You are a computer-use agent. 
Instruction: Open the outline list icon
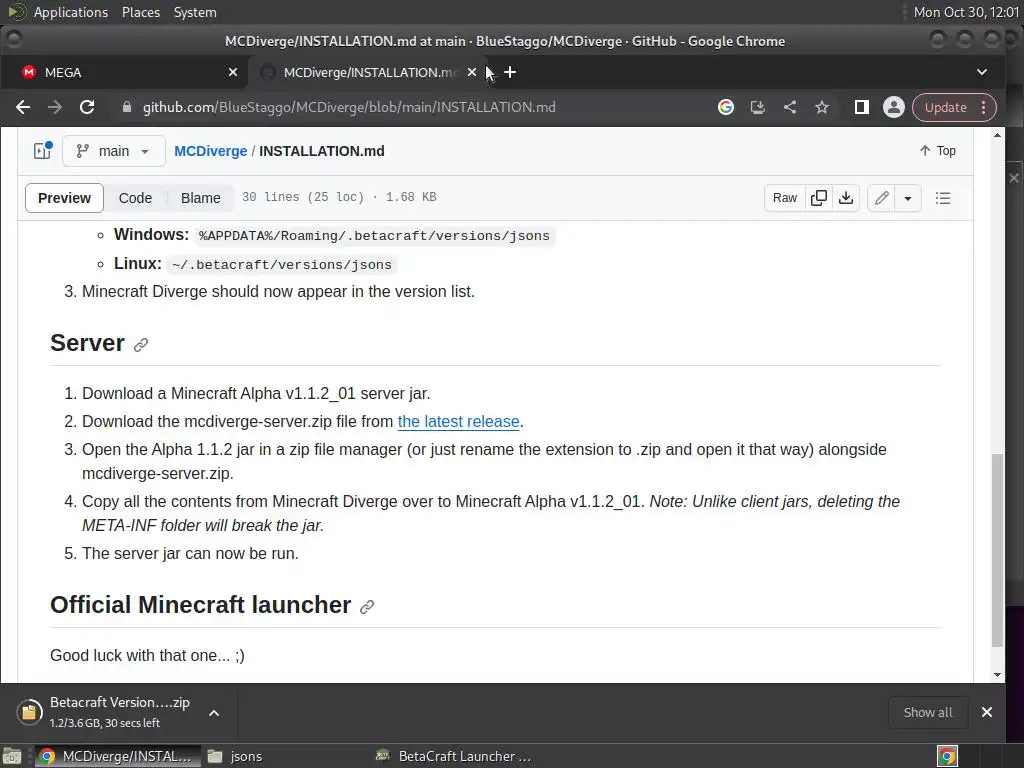click(943, 198)
